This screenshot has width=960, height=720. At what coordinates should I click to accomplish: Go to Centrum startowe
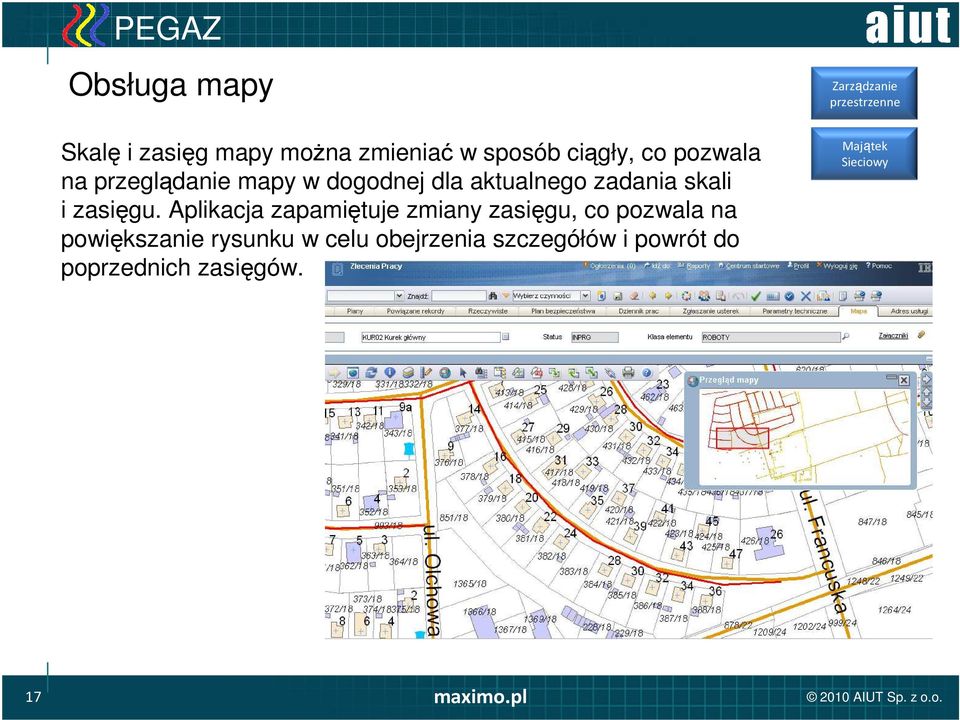click(x=749, y=266)
